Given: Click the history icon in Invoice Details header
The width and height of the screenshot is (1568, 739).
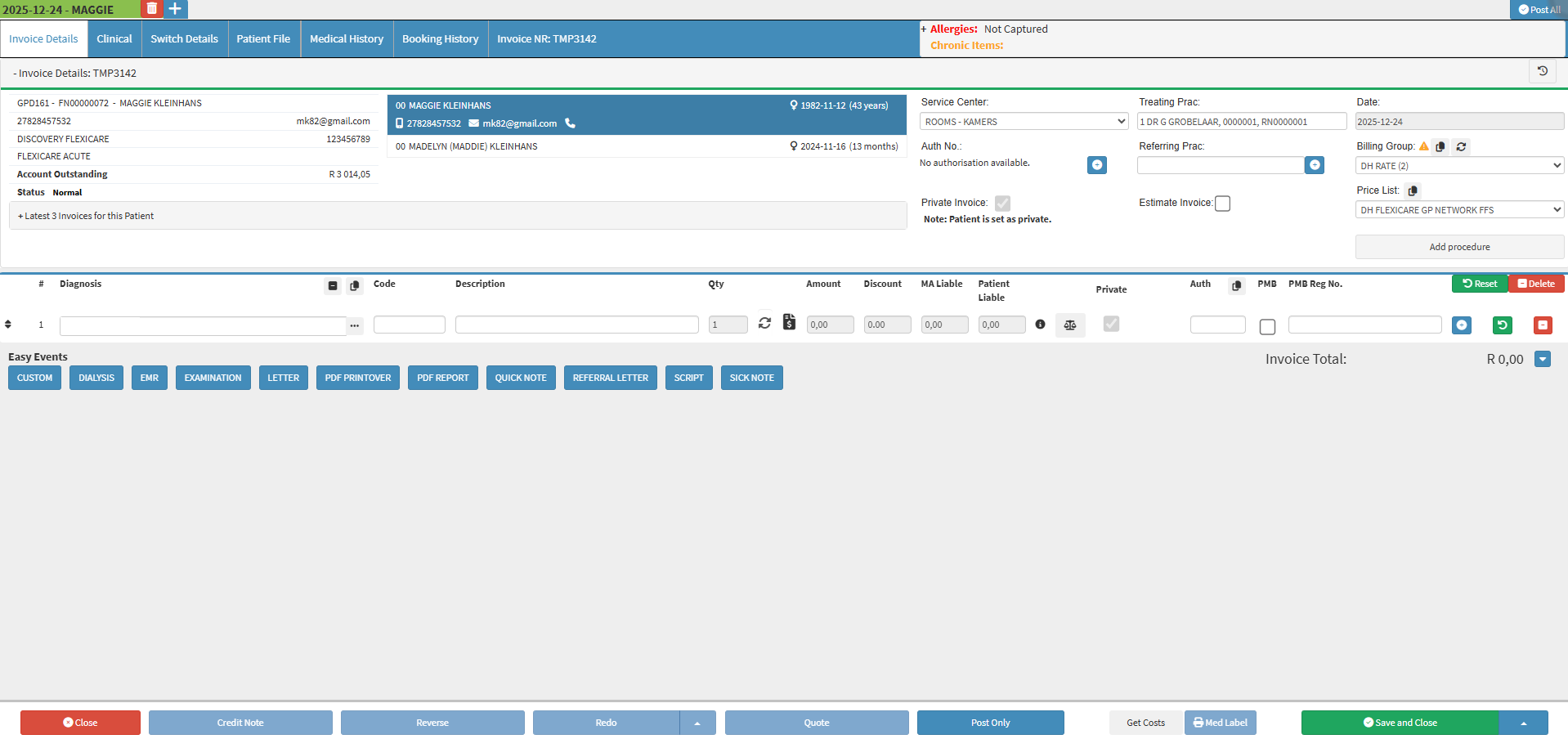Looking at the screenshot, I should [1542, 72].
